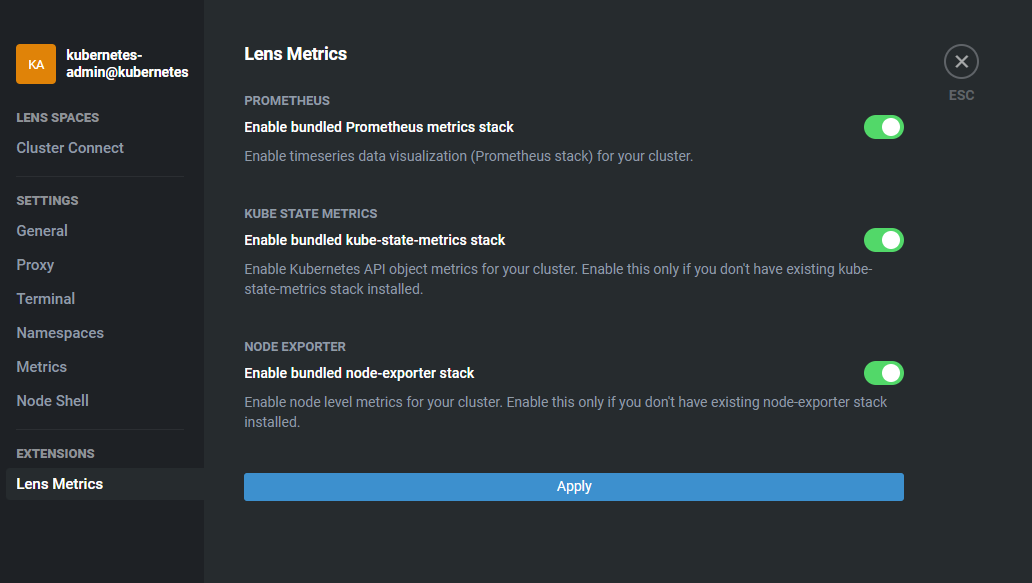
Task: Click the 'Enable bundled kube-state-metrics stack' label
Action: pos(375,240)
